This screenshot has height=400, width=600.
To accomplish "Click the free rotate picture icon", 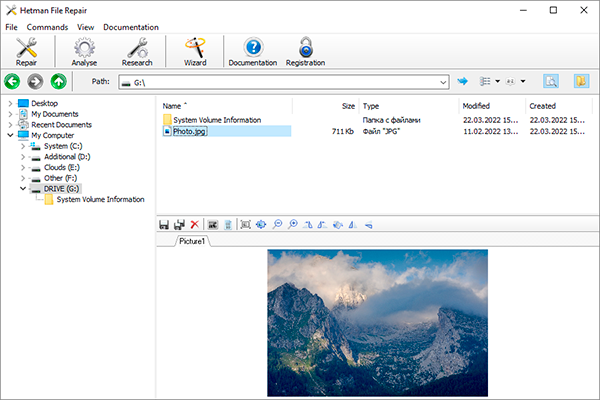I will click(x=338, y=225).
